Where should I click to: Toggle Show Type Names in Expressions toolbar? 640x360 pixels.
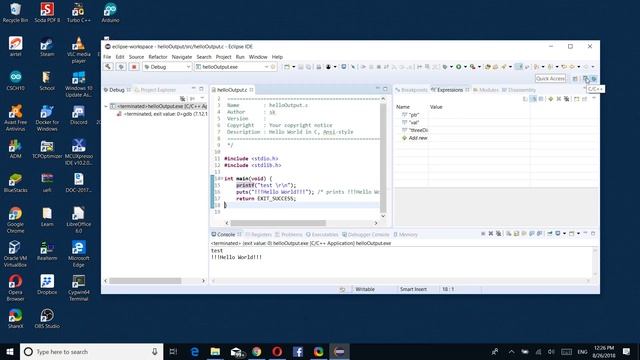(525, 99)
